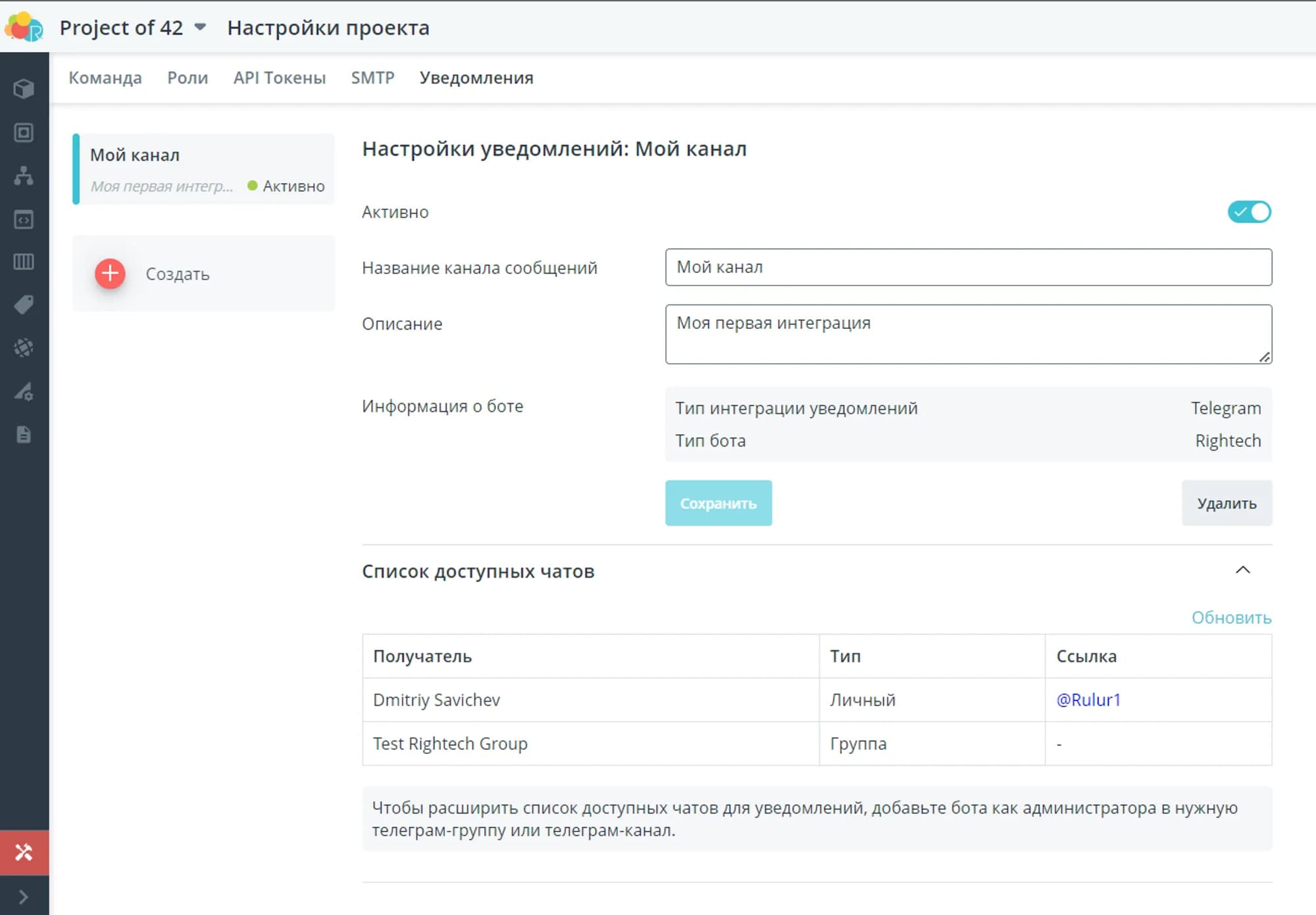The height and width of the screenshot is (915, 1316).
Task: Open the globe icon in sidebar
Action: 24,347
